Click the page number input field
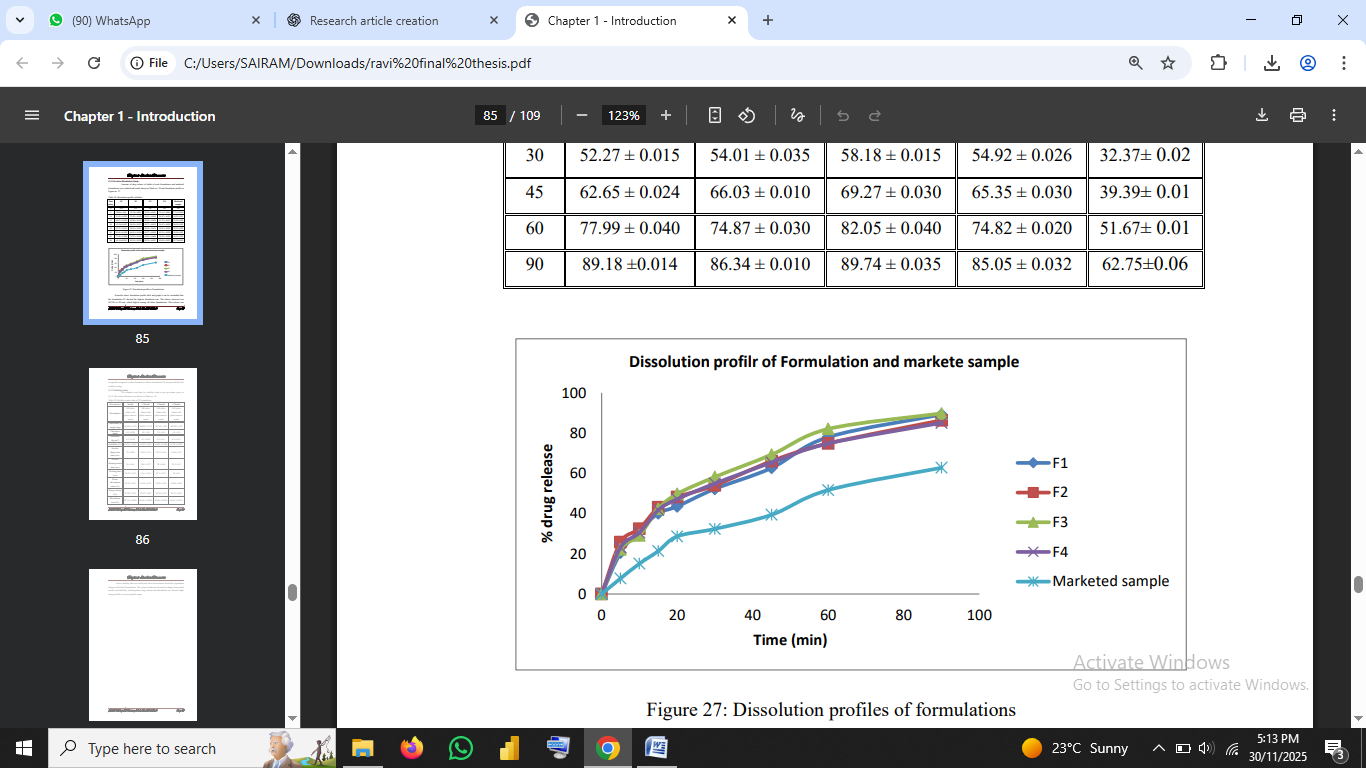 coord(490,115)
